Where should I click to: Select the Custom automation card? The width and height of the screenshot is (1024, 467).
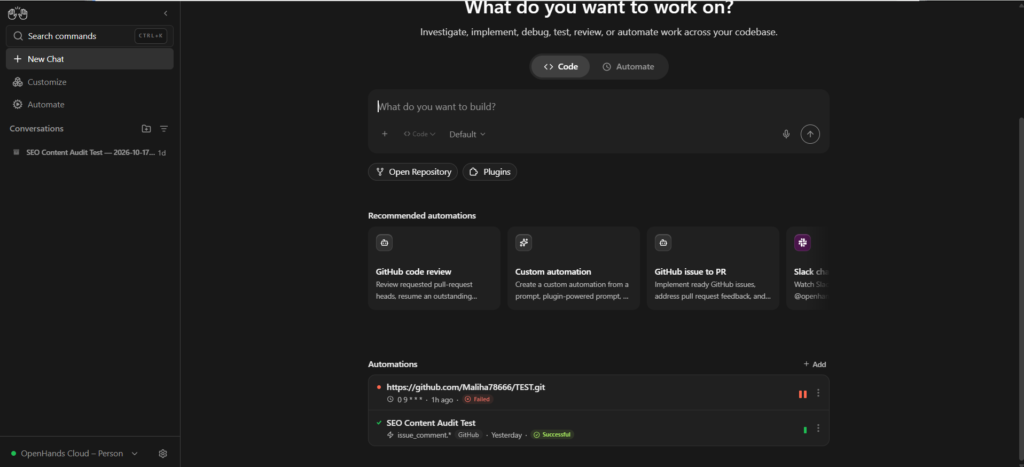pyautogui.click(x=573, y=268)
